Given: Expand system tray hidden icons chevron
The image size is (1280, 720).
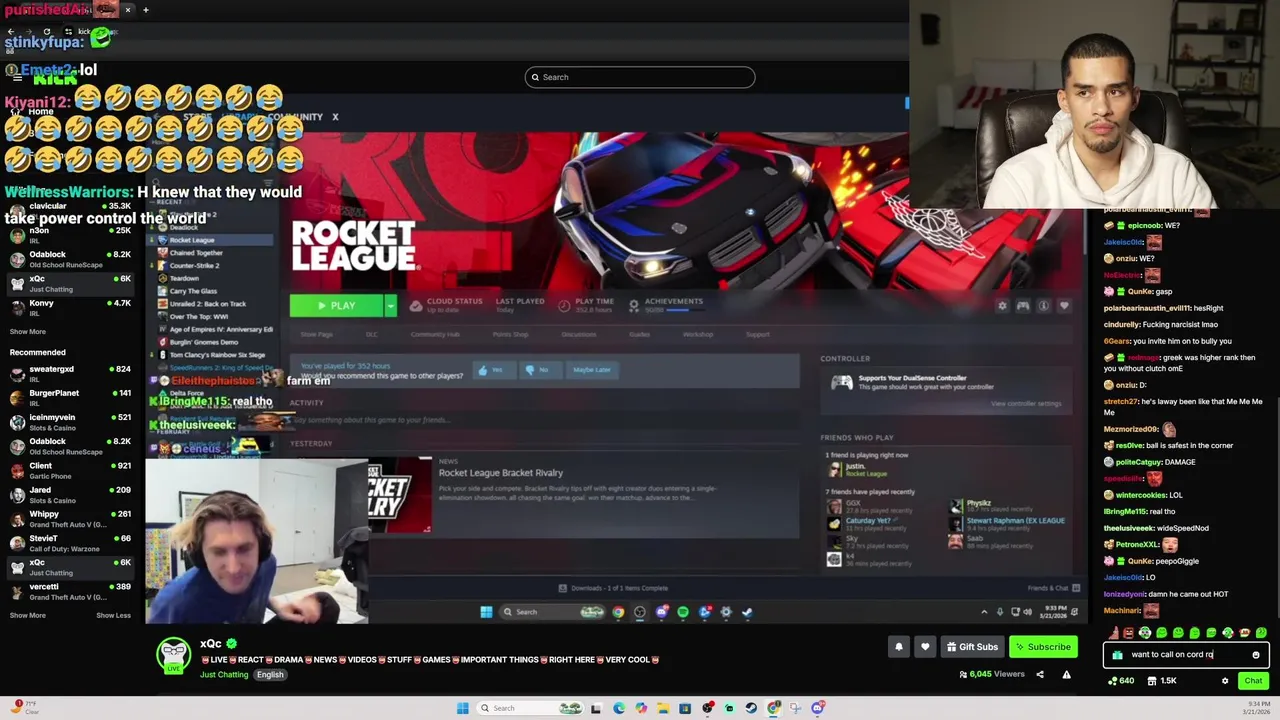Looking at the screenshot, I should [x=984, y=612].
